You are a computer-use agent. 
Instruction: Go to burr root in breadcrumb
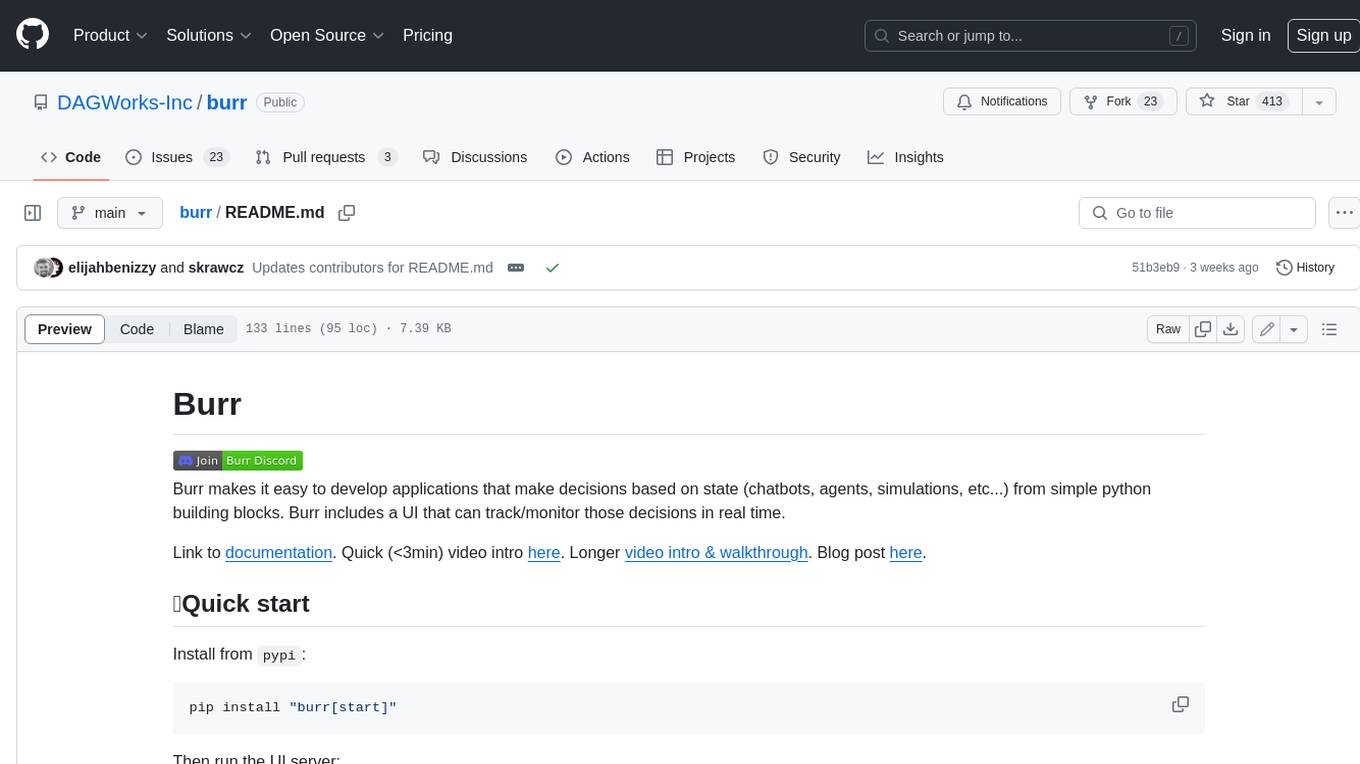195,213
